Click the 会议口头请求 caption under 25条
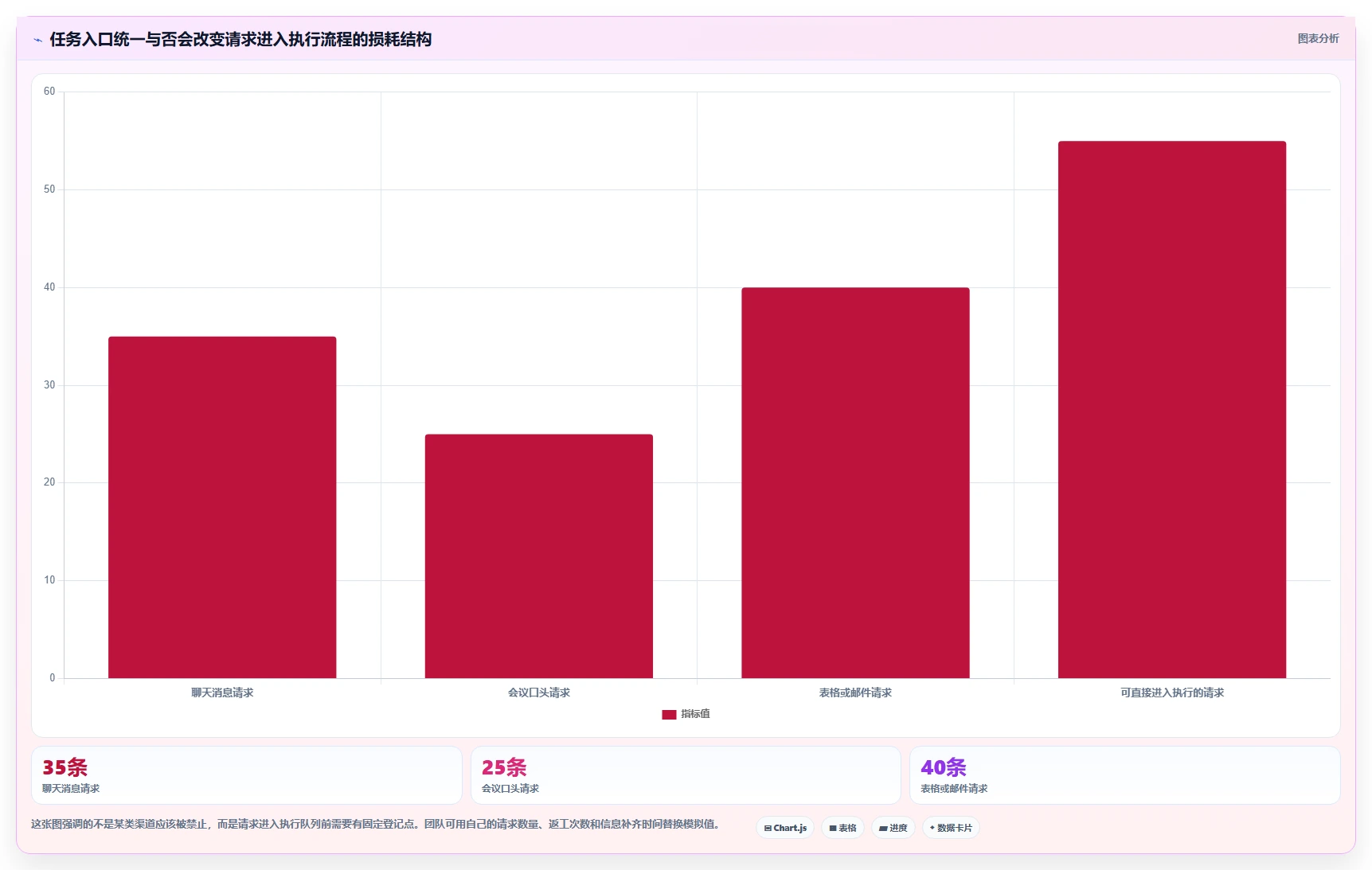The width and height of the screenshot is (1372, 870). point(510,789)
